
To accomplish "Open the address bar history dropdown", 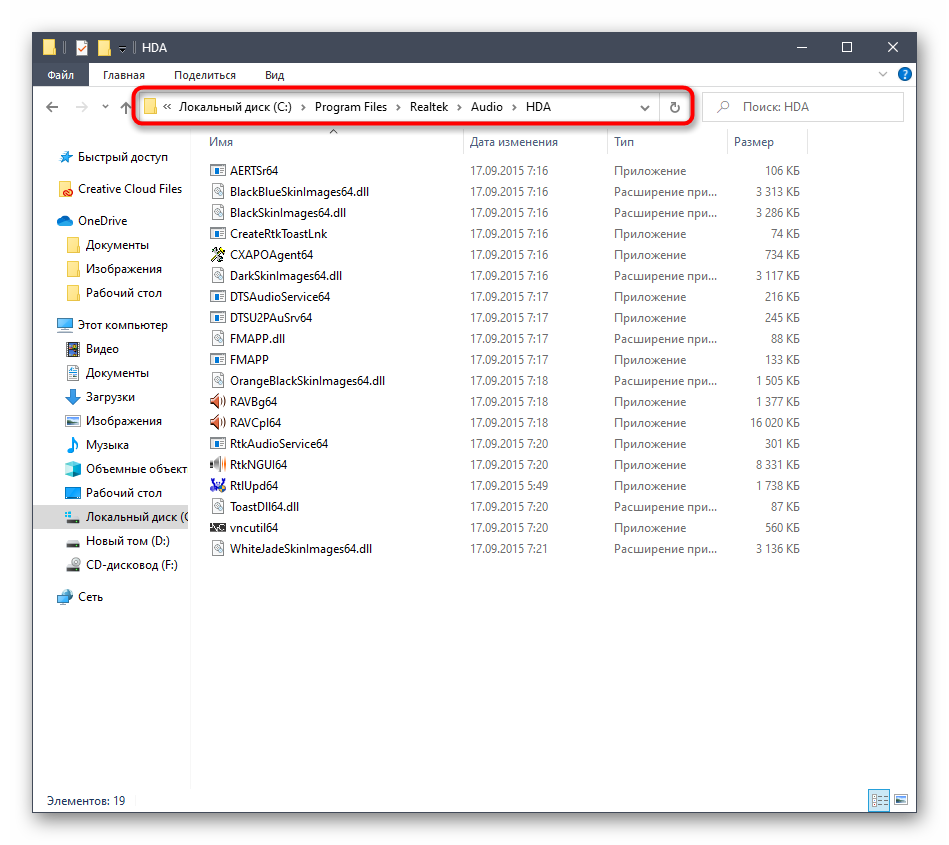I will tap(645, 108).
